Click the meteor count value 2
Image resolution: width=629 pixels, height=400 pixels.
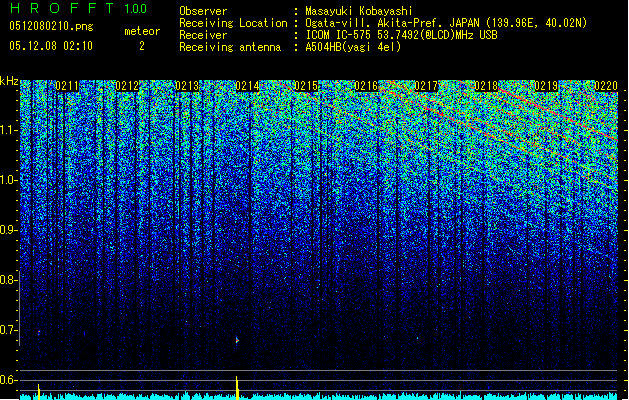(142, 46)
